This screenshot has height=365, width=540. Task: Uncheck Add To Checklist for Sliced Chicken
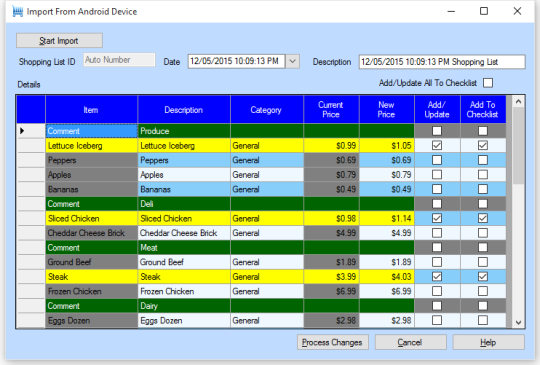coord(483,218)
